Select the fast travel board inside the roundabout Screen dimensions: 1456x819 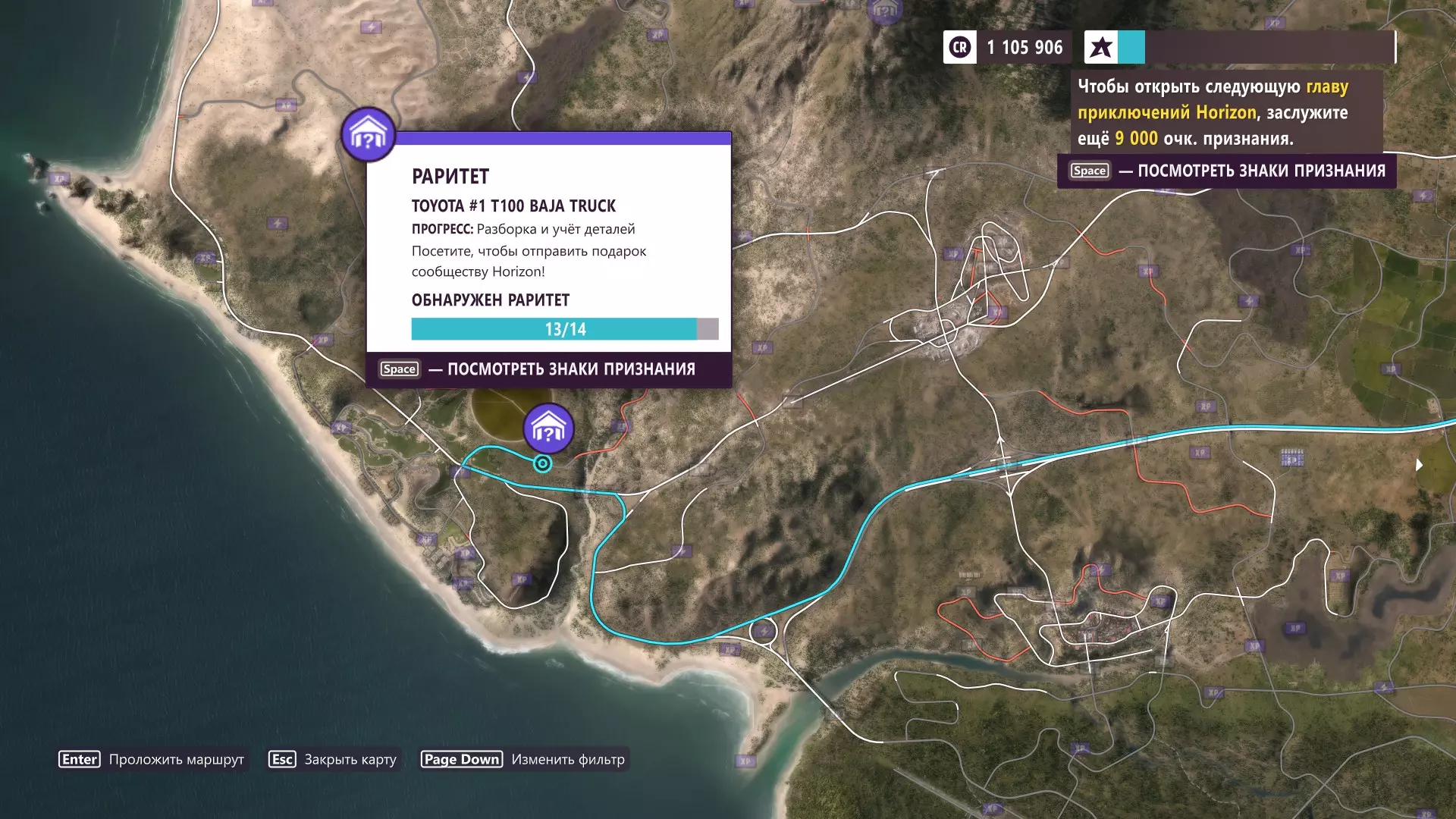[764, 631]
